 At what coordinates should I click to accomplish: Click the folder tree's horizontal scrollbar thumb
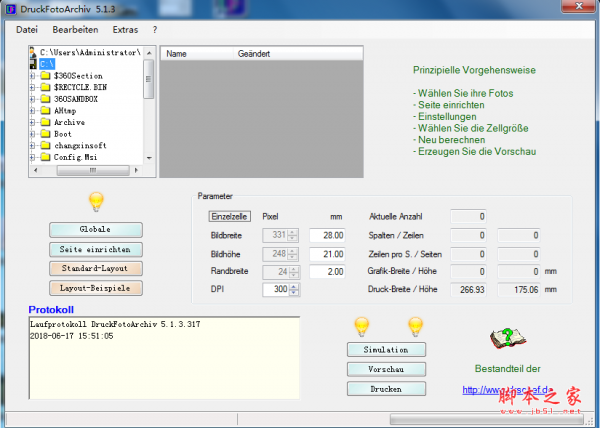pos(93,170)
